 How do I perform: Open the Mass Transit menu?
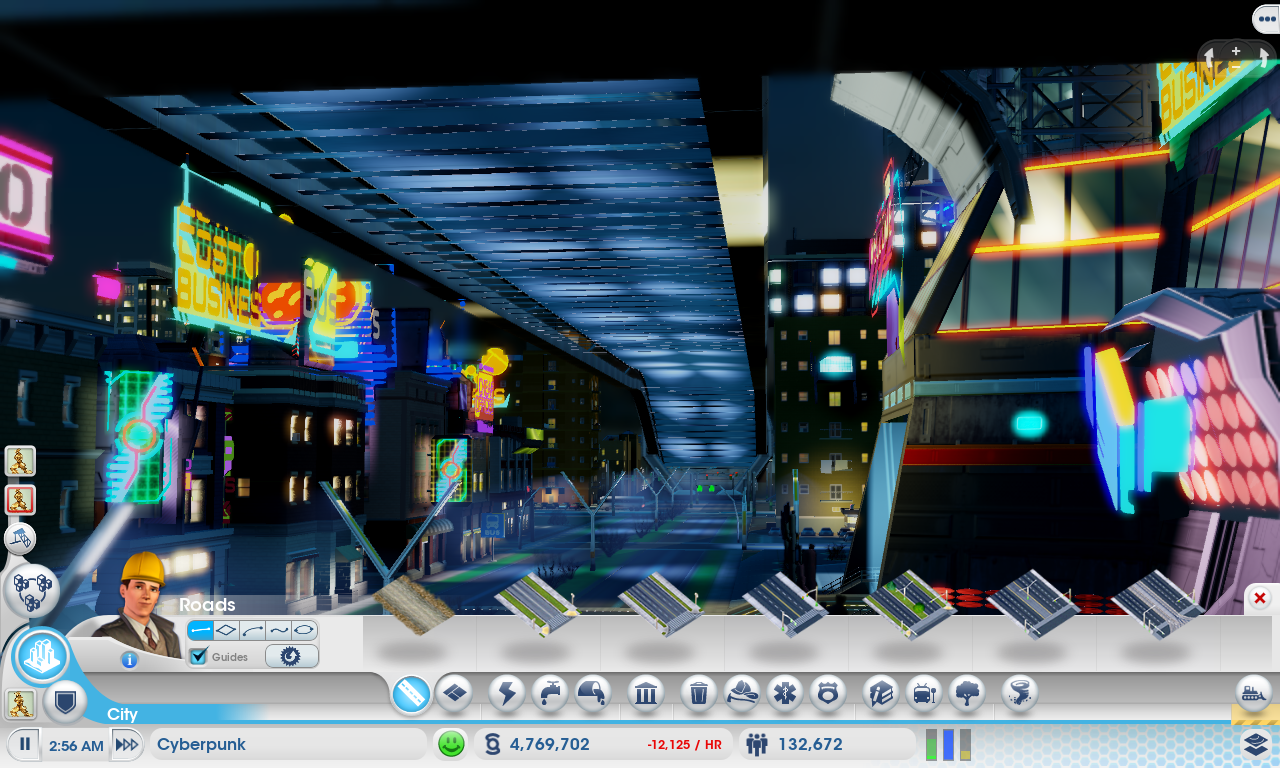pos(924,692)
